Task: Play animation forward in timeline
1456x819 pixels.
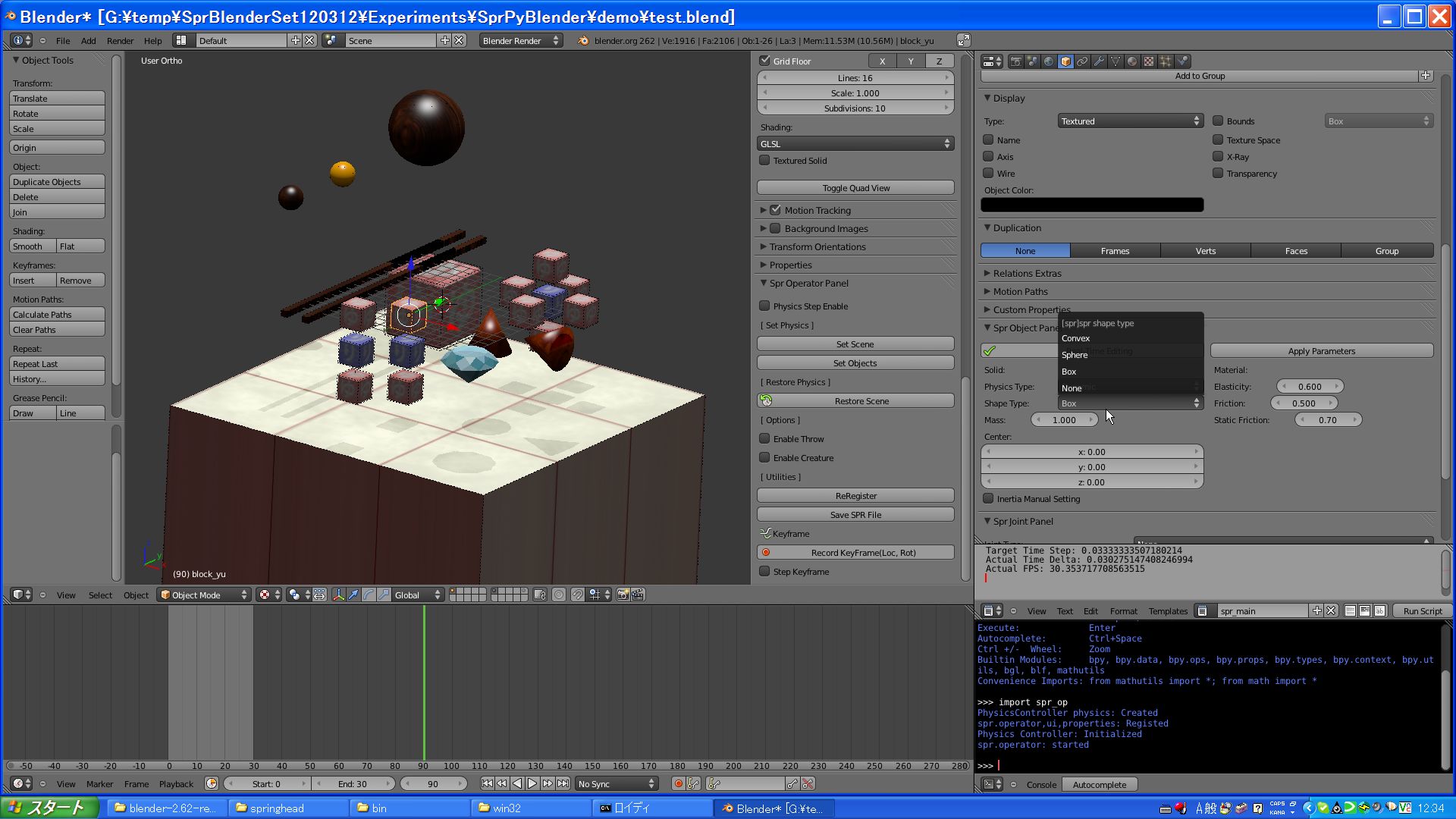Action: [532, 783]
